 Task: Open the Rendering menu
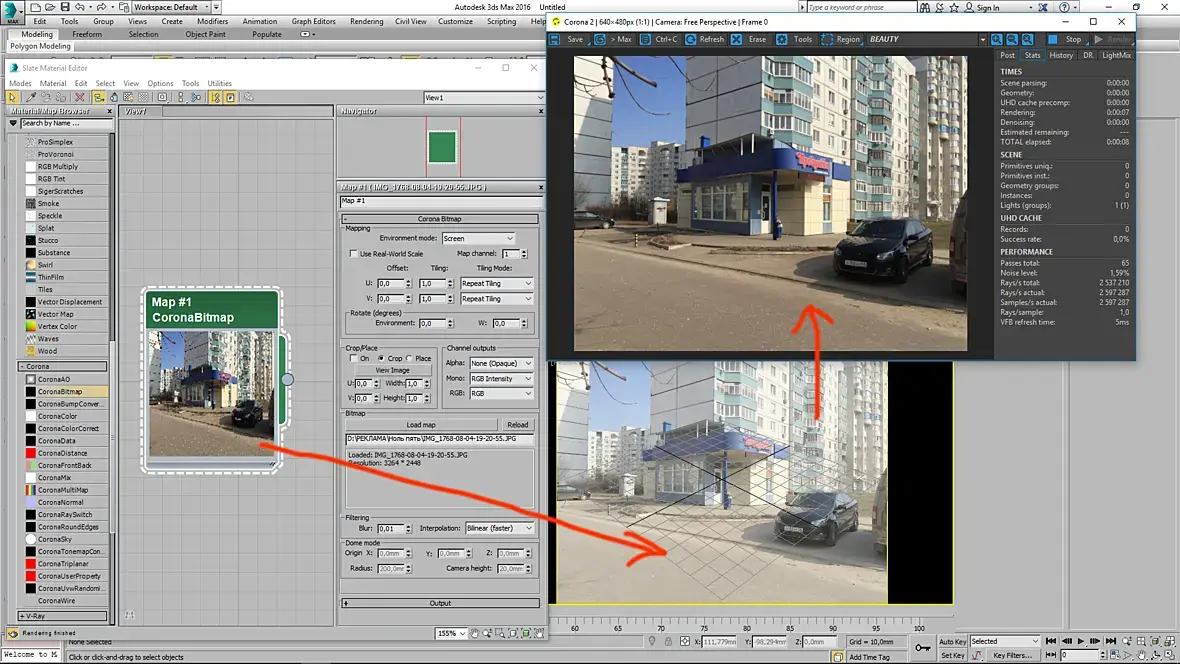click(x=366, y=21)
